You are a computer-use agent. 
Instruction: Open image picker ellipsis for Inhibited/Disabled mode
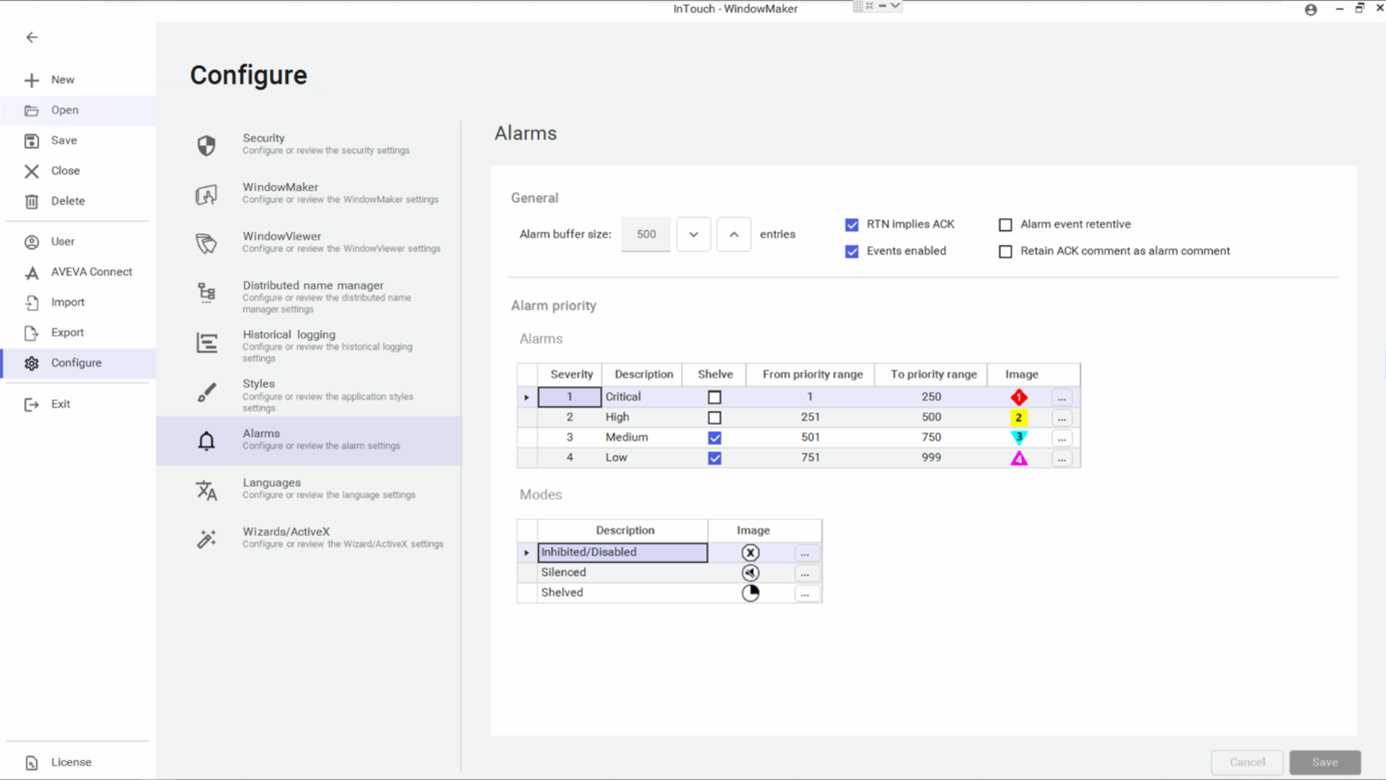pyautogui.click(x=805, y=553)
